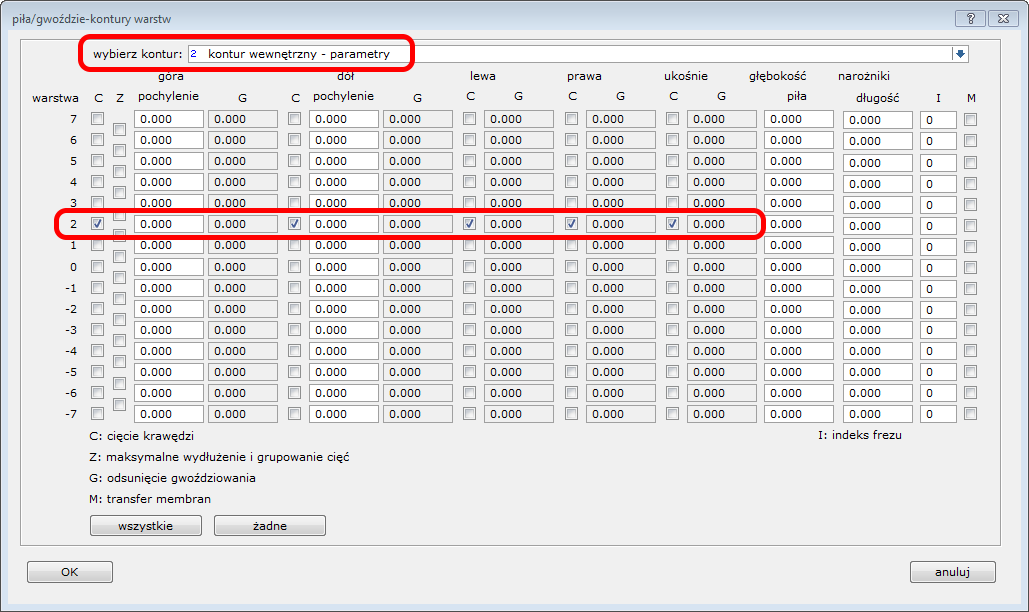Uncheck góra C checkbox for layer 2
This screenshot has width=1029, height=612.
97,224
